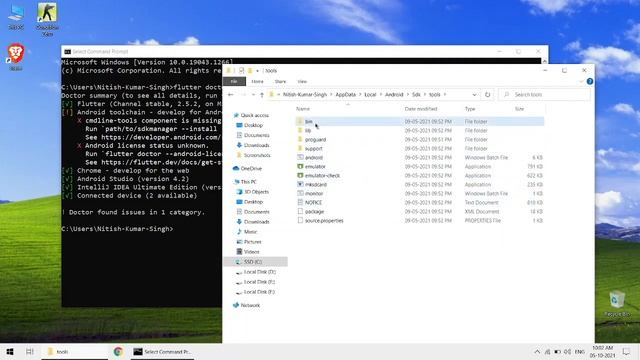Viewport: 640px width, 360px height.
Task: Switch ENG input language in the tray
Action: click(580, 351)
